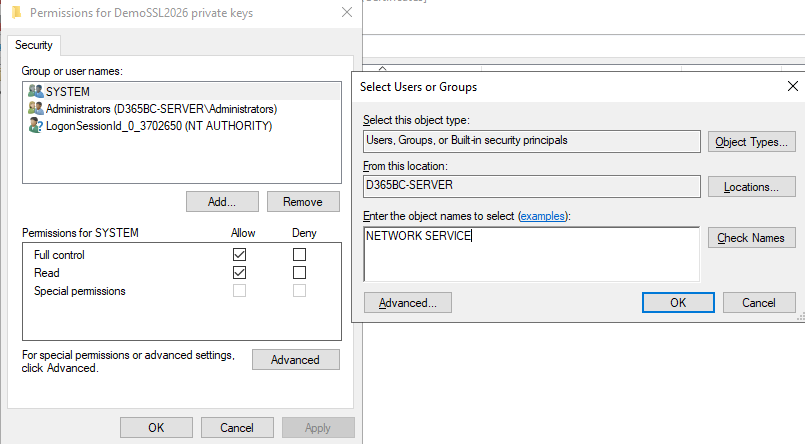Click Cancel in Permissions dialog

point(237,428)
